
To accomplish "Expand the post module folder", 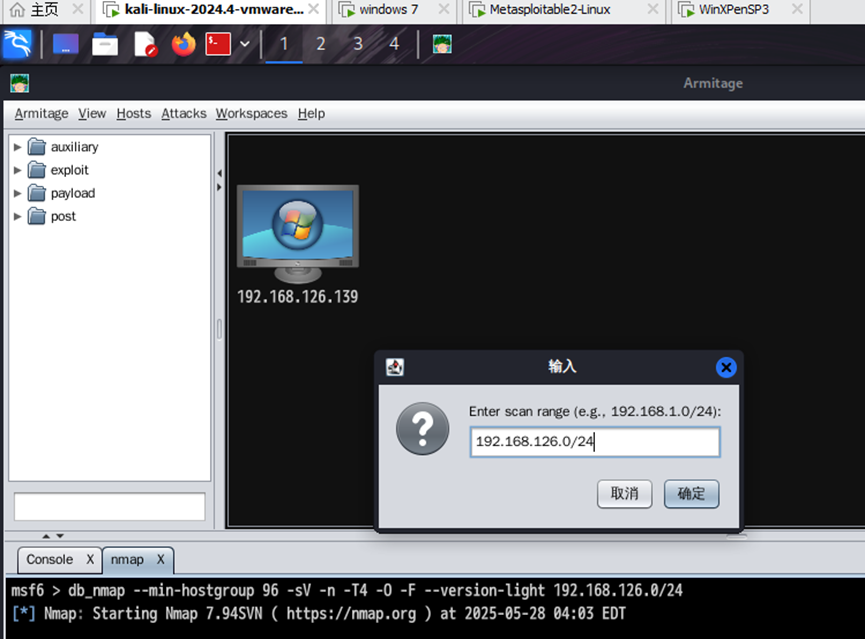I will [17, 216].
